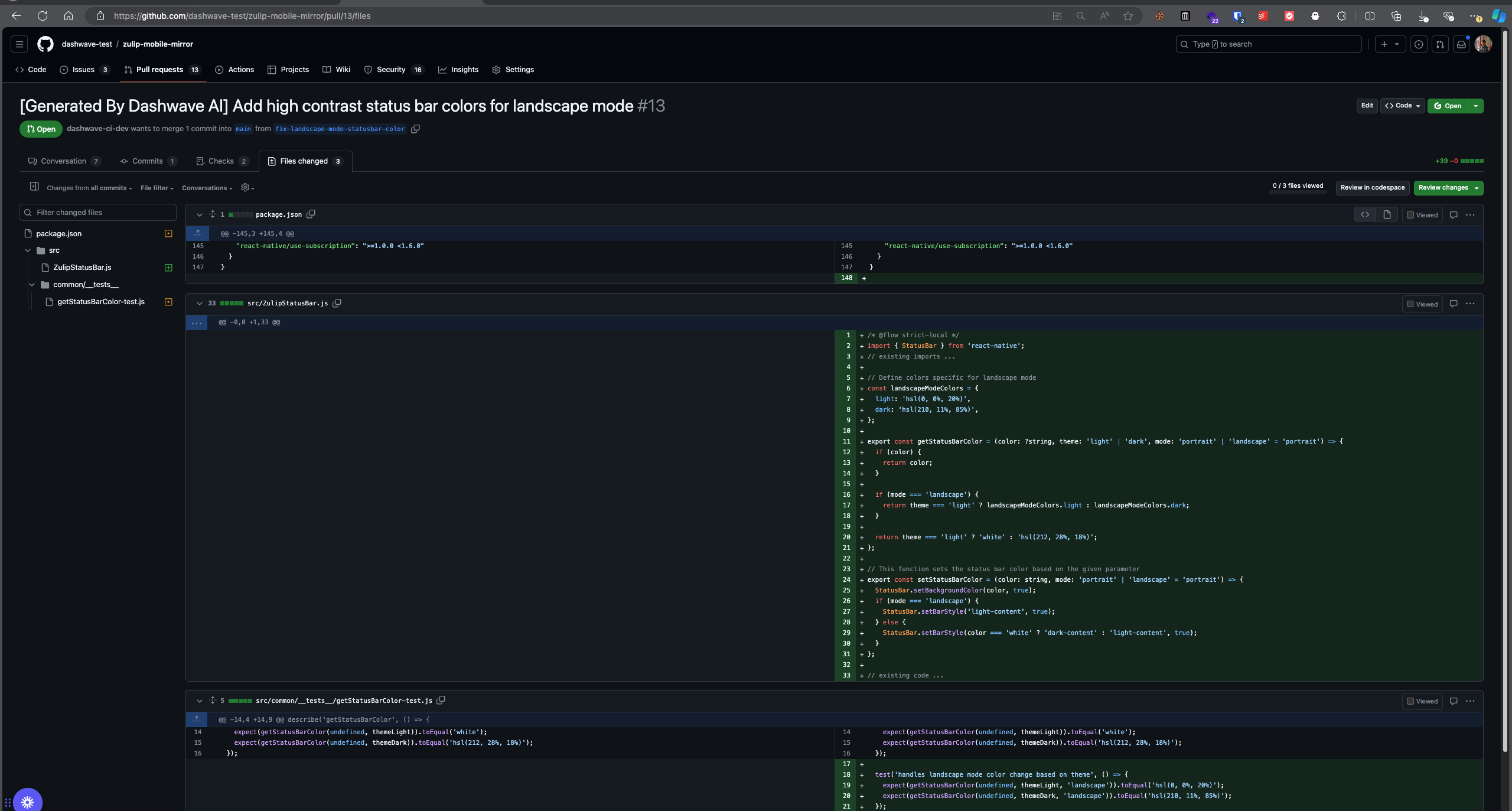Image resolution: width=1512 pixels, height=811 pixels.
Task: Open the browser extensions puzzle icon
Action: click(x=1341, y=16)
